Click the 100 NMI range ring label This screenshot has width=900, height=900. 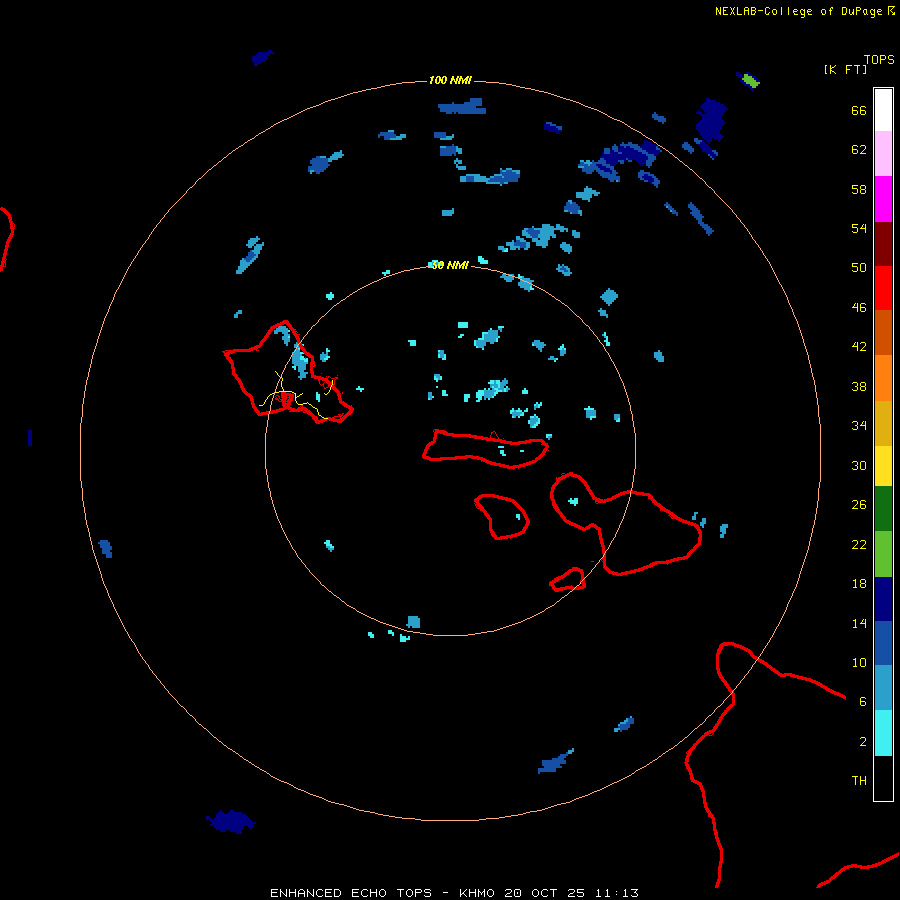click(450, 80)
